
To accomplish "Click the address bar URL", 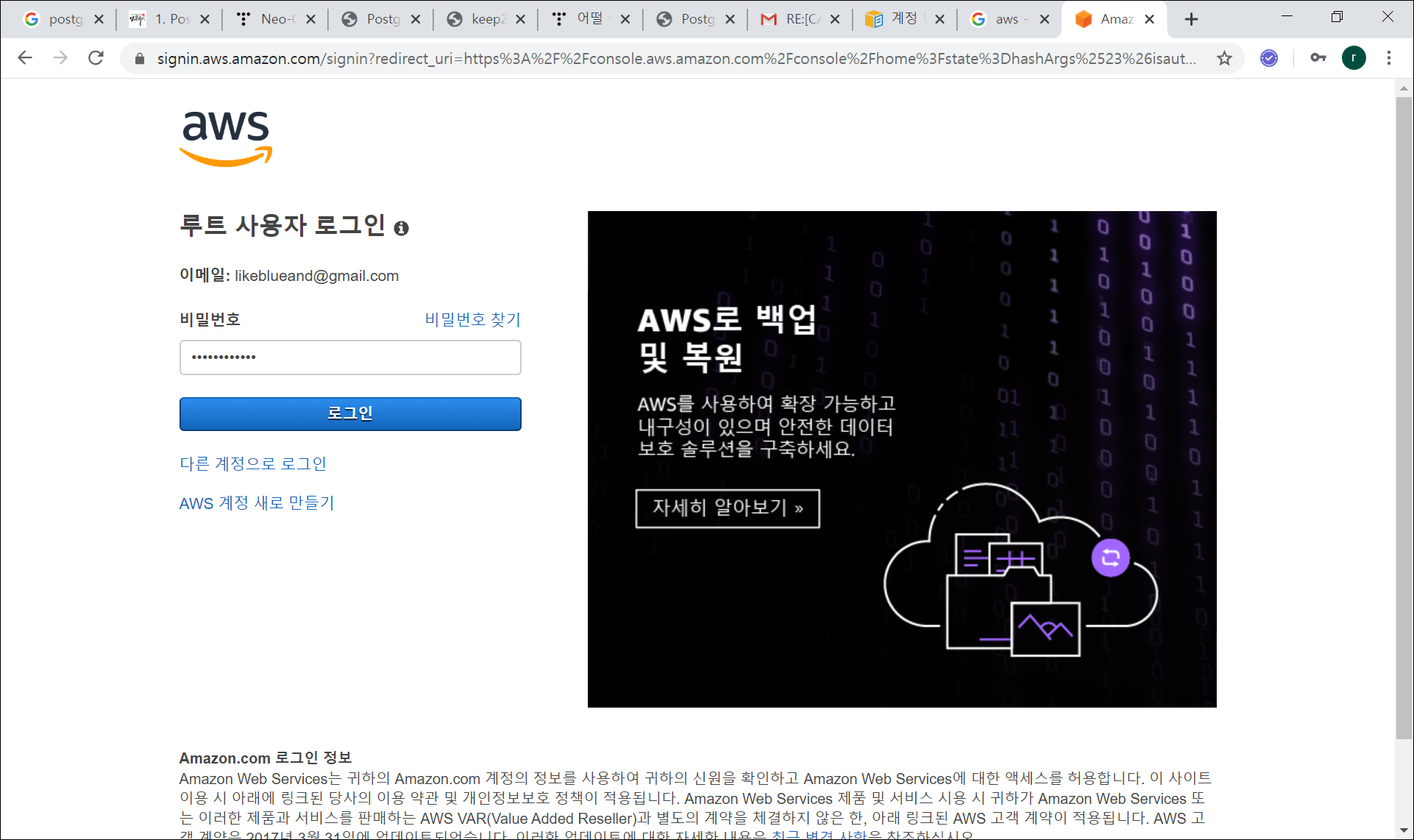I will pos(677,58).
